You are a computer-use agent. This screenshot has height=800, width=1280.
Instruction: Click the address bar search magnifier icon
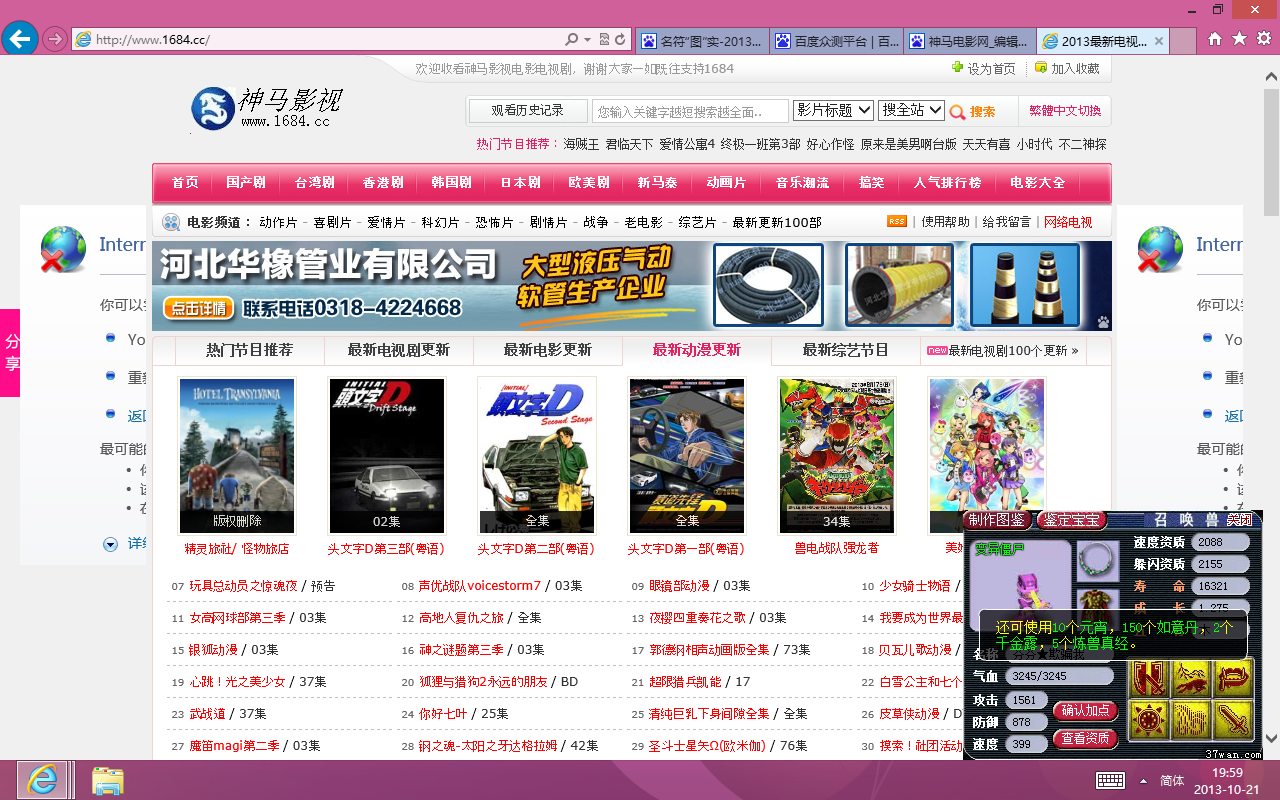tap(571, 40)
